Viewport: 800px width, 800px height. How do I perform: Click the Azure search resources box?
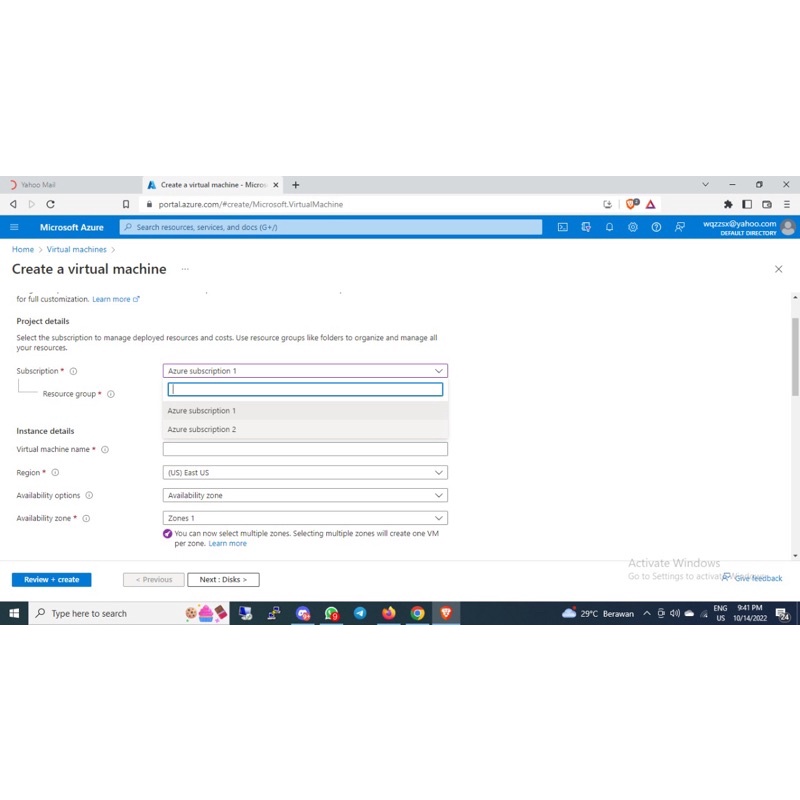tap(331, 227)
